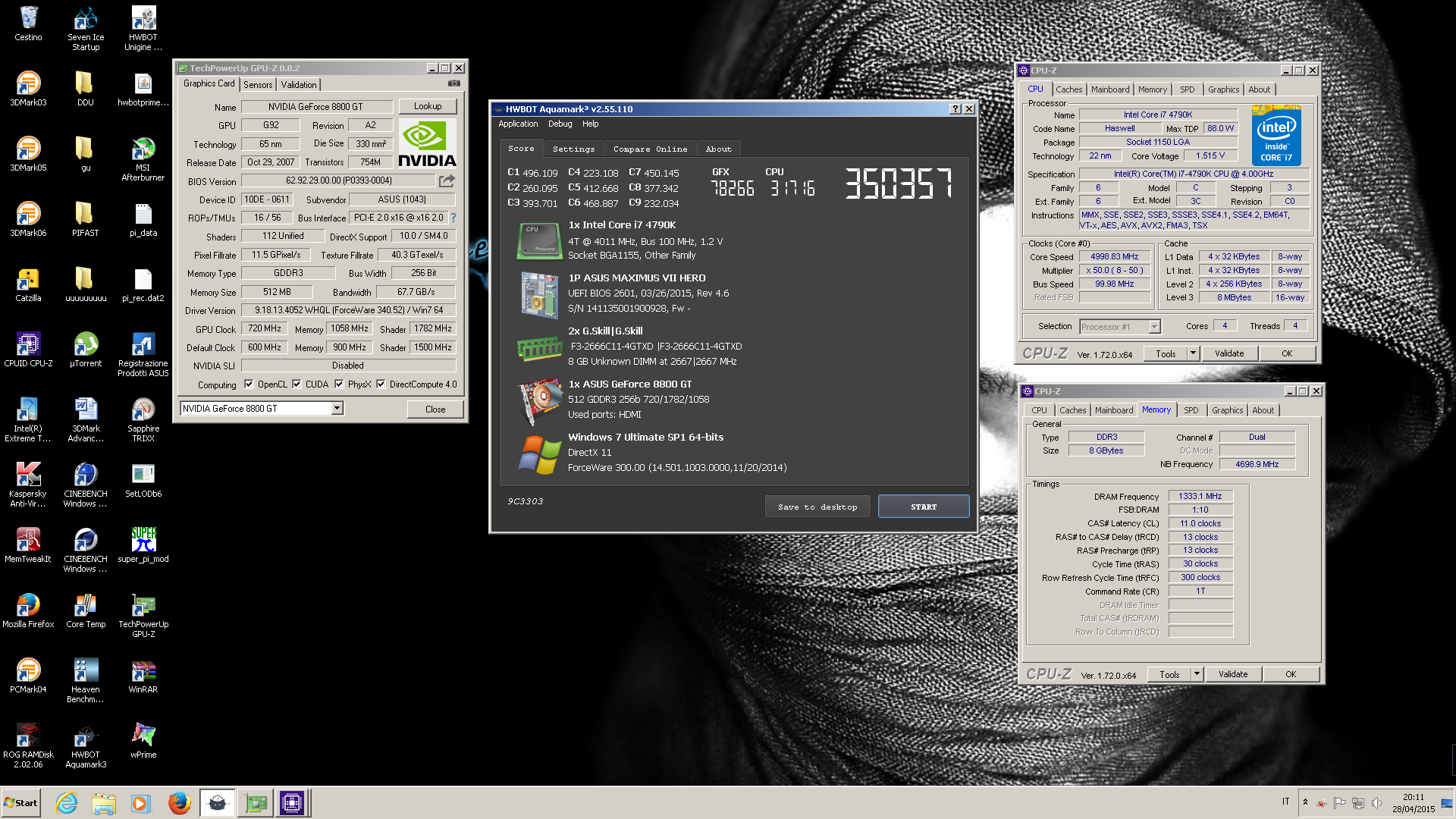Launch SetLODb6 desktop icon
Image resolution: width=1456 pixels, height=819 pixels.
tap(143, 480)
